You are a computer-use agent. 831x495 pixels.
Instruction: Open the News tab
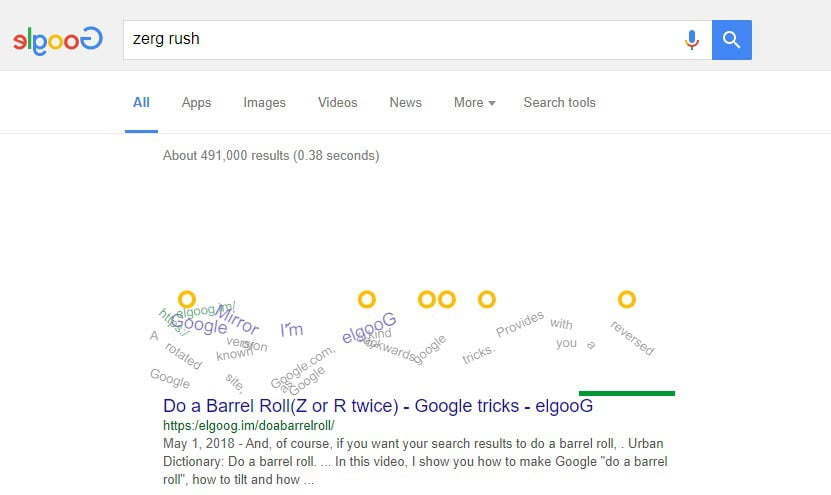point(405,102)
